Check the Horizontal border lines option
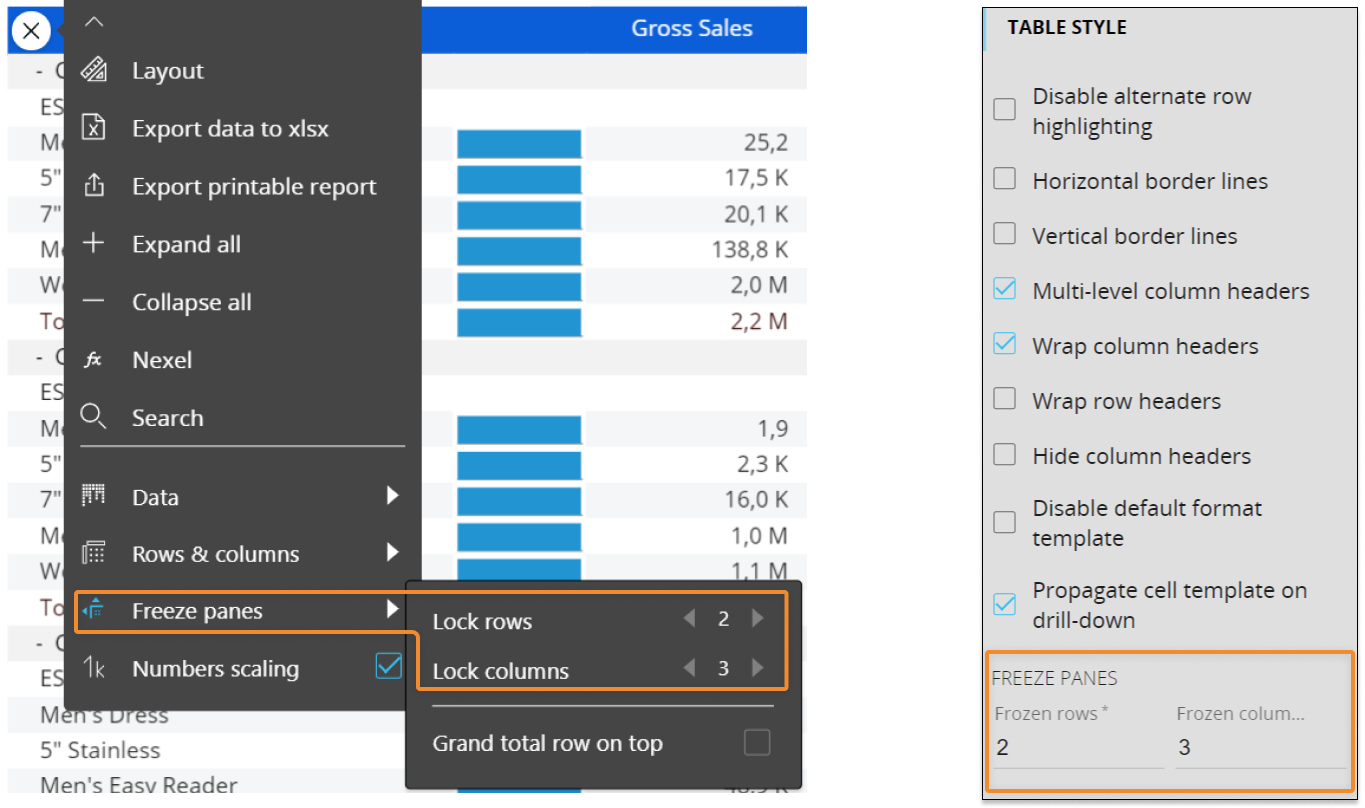This screenshot has height=808, width=1365. (1005, 181)
